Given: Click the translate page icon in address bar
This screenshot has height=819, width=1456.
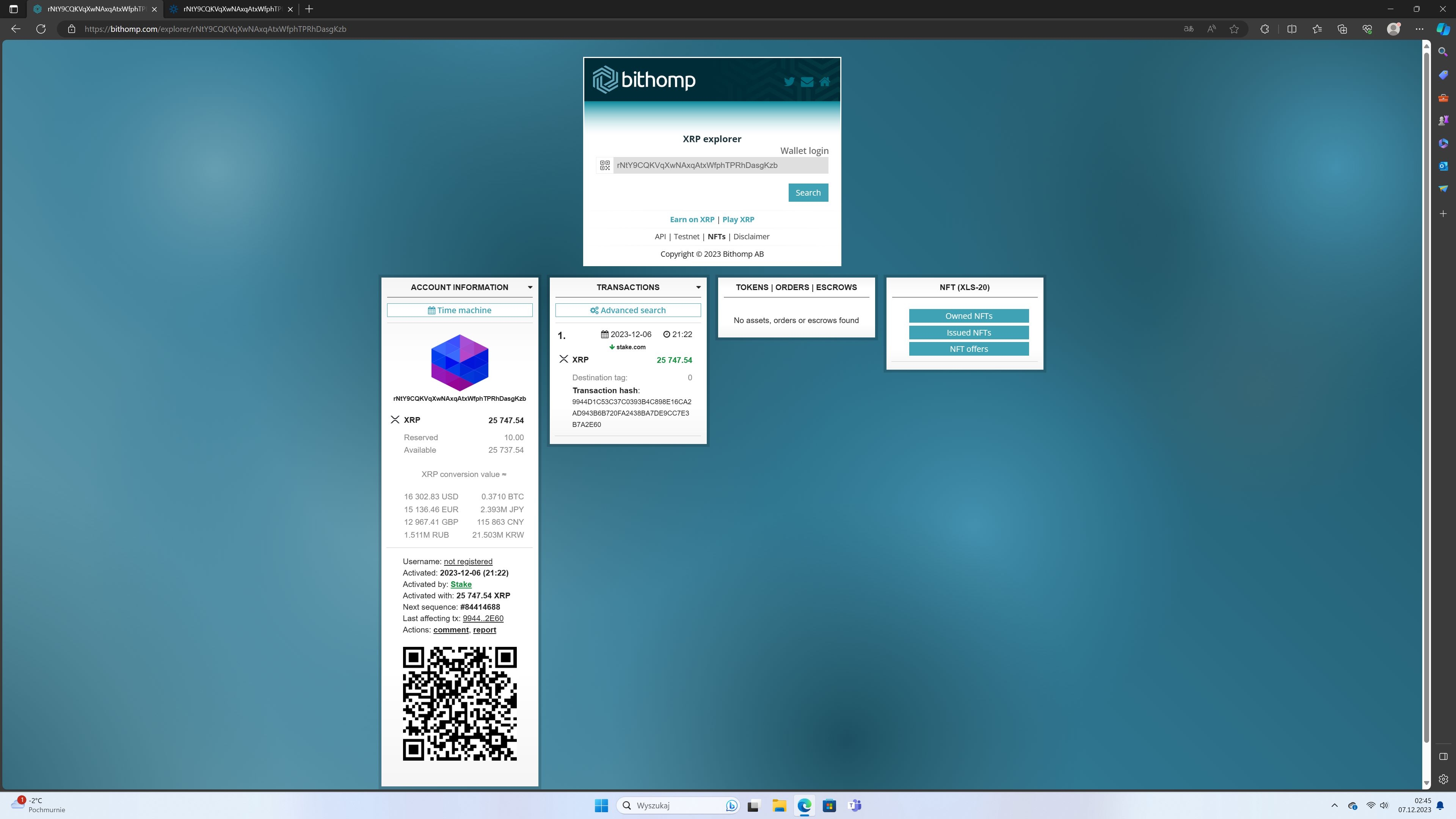Looking at the screenshot, I should click(x=1189, y=29).
